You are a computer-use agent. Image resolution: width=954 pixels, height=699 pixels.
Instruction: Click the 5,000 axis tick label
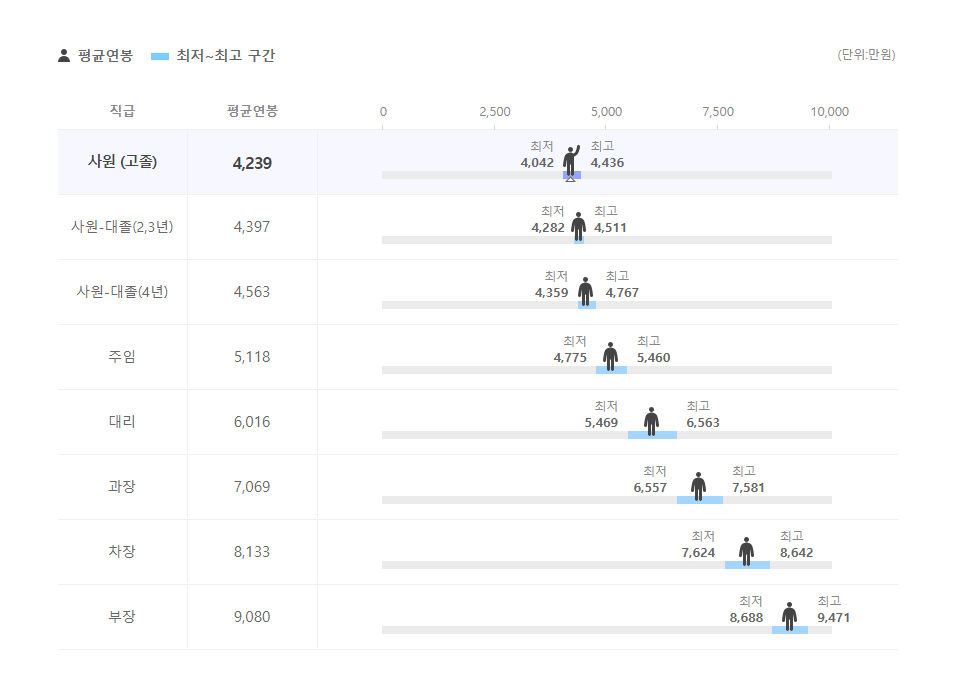606,111
